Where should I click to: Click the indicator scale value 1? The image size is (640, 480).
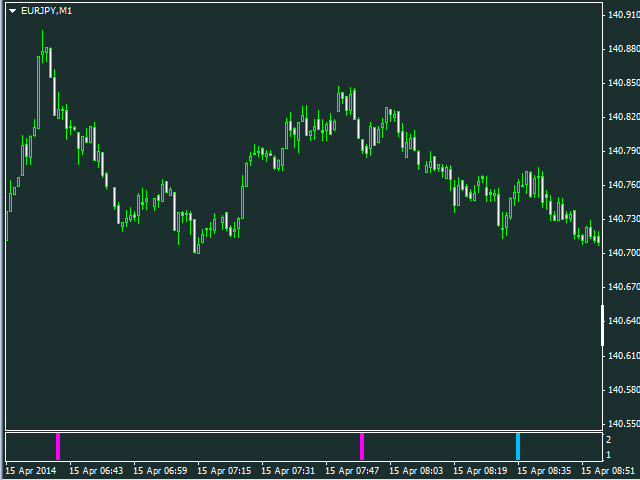point(609,454)
